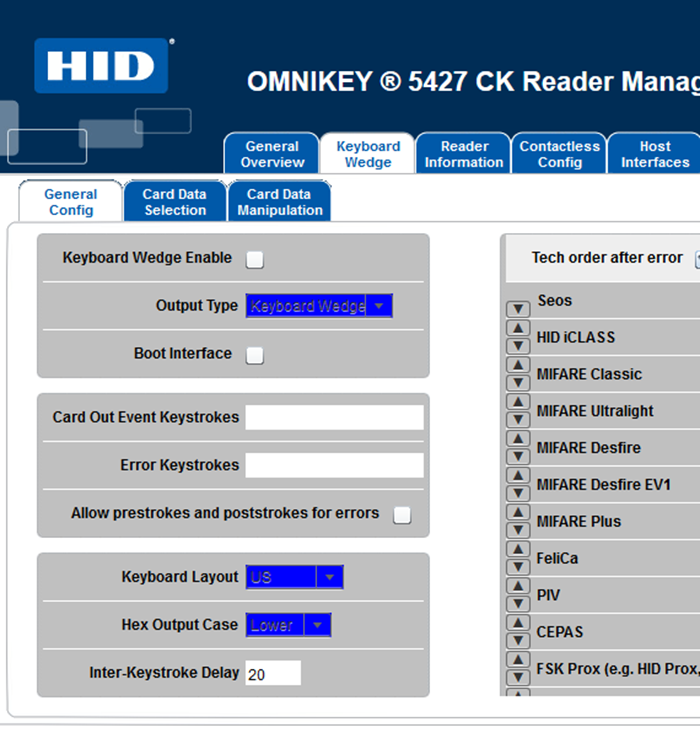Image resolution: width=700 pixels, height=733 pixels.
Task: Click the Error Keystrokes input field
Action: (x=334, y=465)
